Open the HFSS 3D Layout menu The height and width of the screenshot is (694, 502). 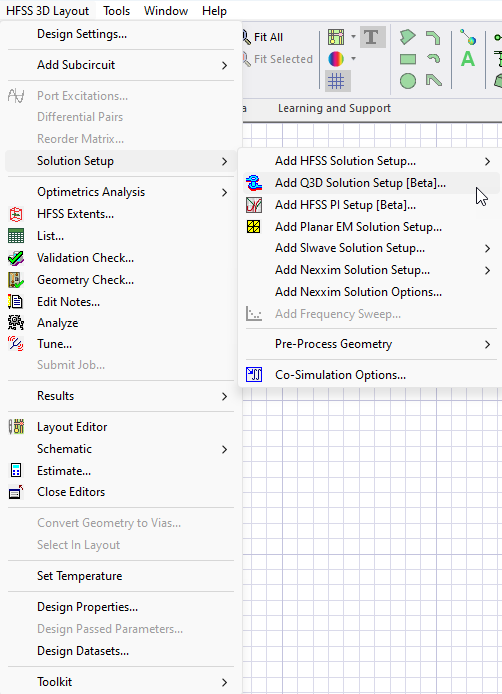point(47,11)
